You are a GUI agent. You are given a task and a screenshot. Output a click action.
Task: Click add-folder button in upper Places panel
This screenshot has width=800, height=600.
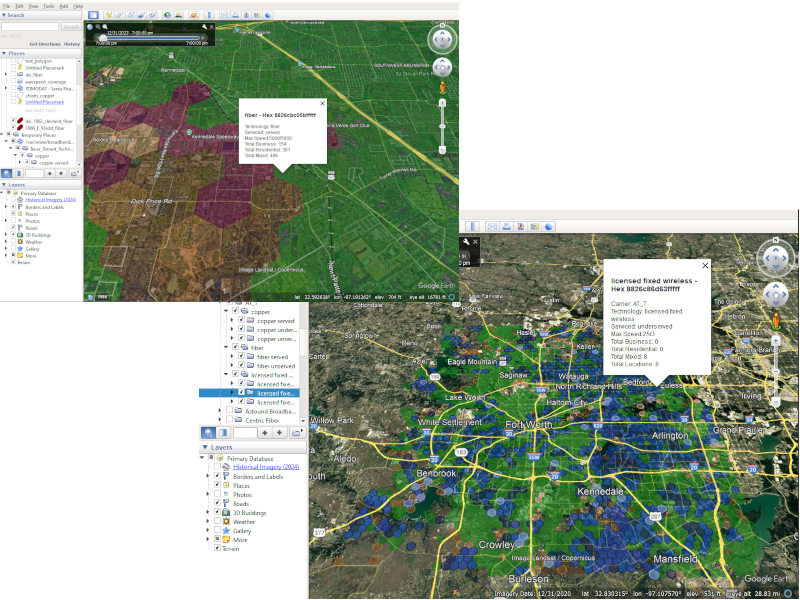74,173
